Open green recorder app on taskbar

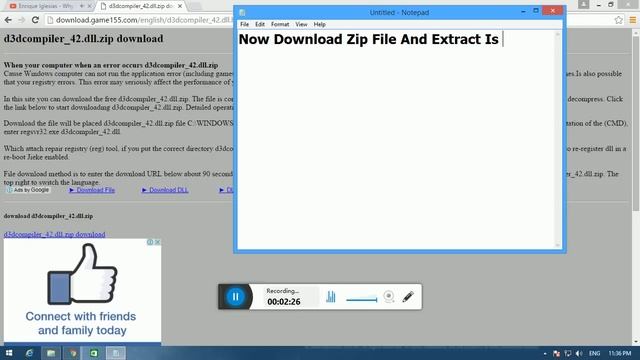(94, 353)
